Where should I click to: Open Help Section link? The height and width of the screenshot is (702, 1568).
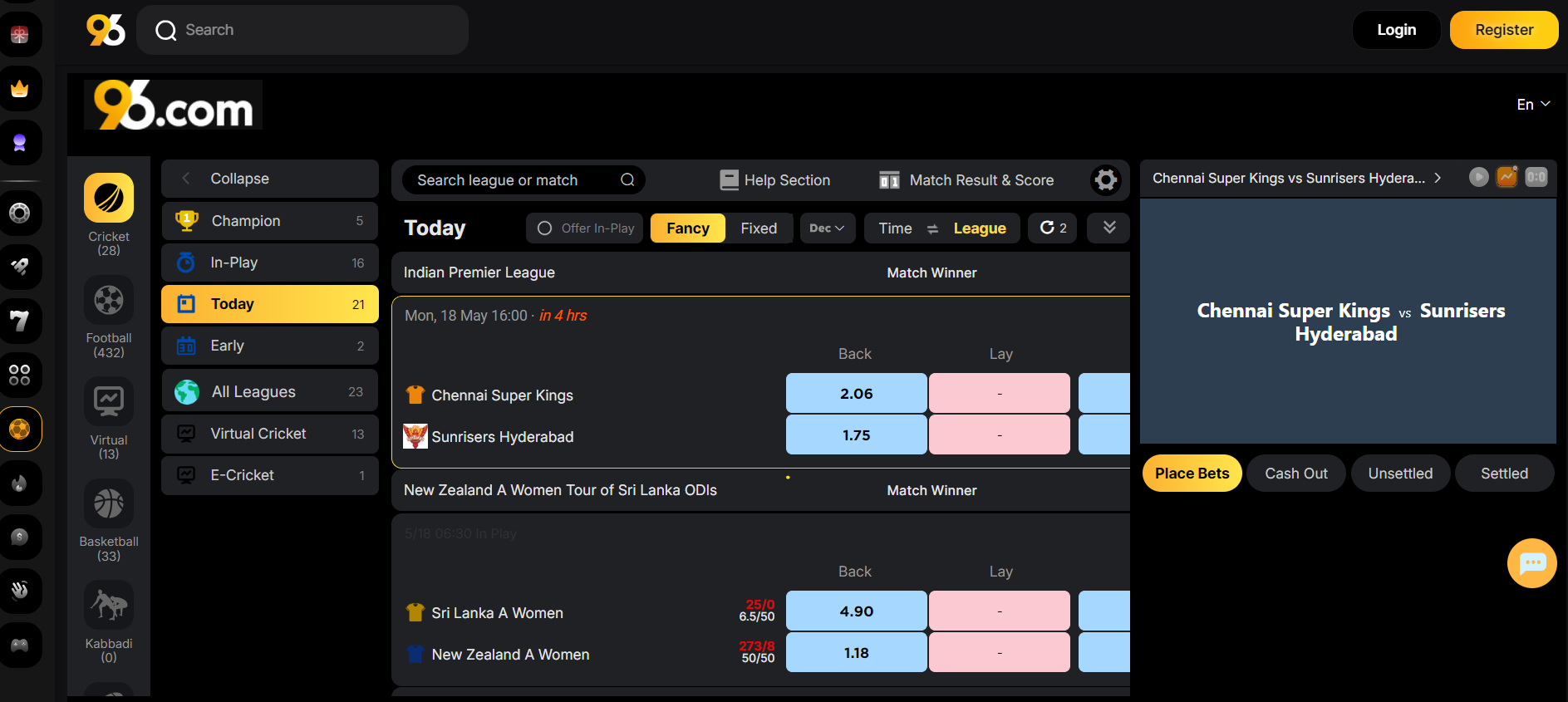(775, 180)
